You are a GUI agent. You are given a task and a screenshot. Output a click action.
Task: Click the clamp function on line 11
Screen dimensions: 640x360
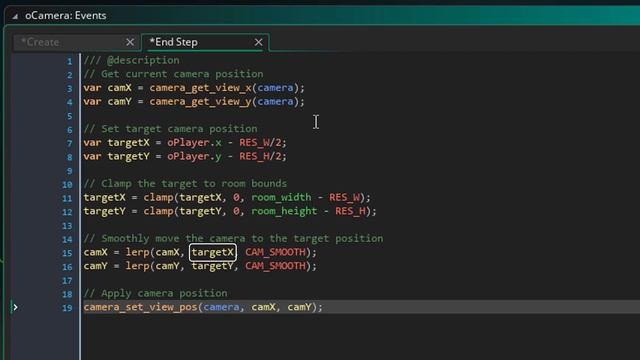pyautogui.click(x=158, y=197)
